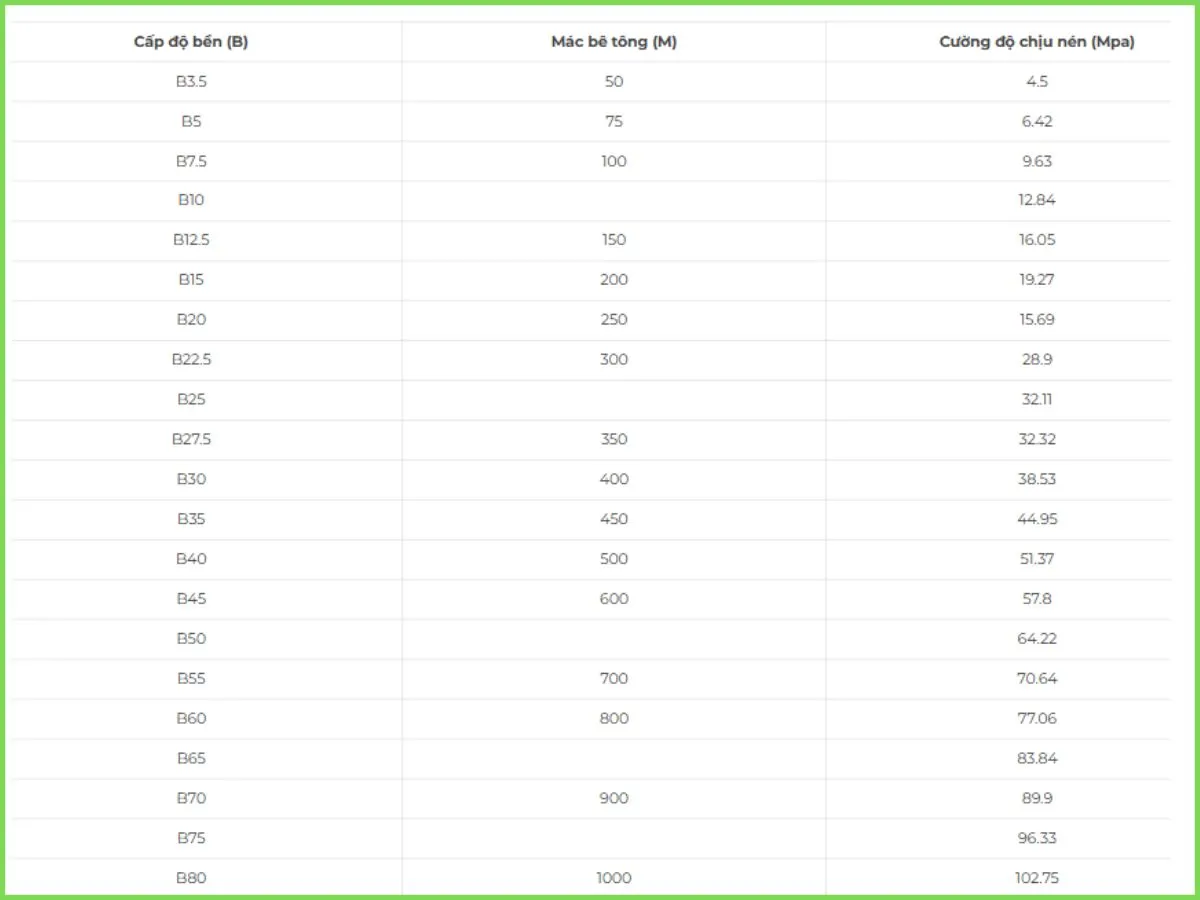The width and height of the screenshot is (1200, 900).
Task: Select the B65 grade cell
Action: tap(191, 758)
